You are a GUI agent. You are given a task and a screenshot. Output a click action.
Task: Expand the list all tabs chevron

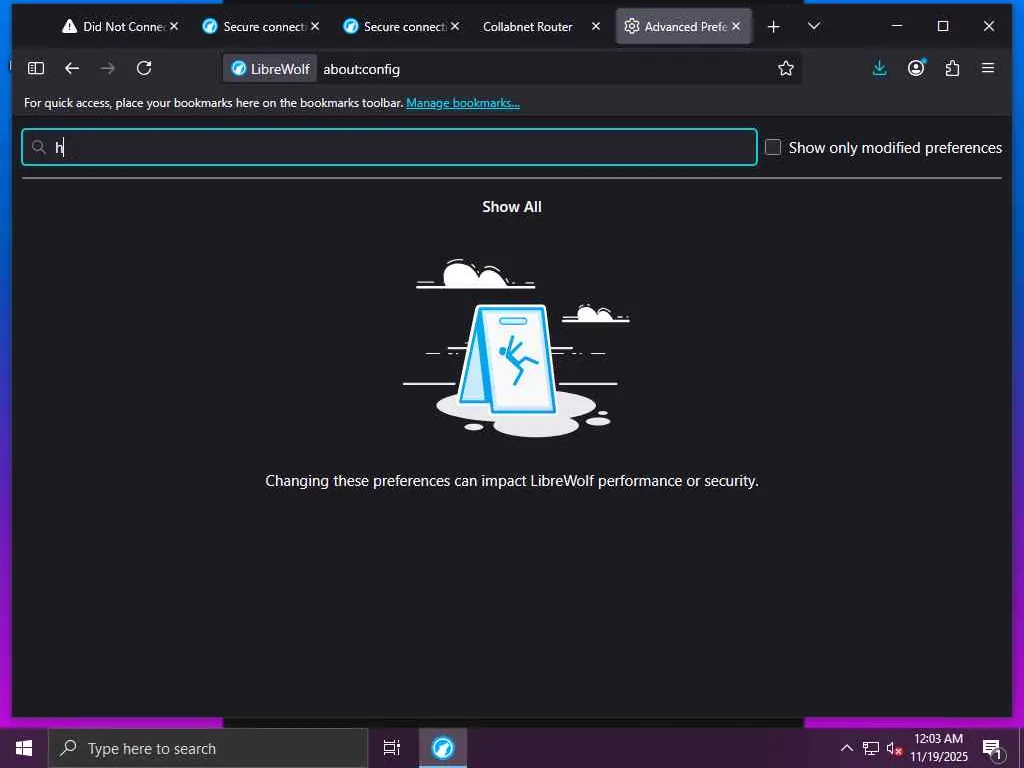(x=814, y=26)
